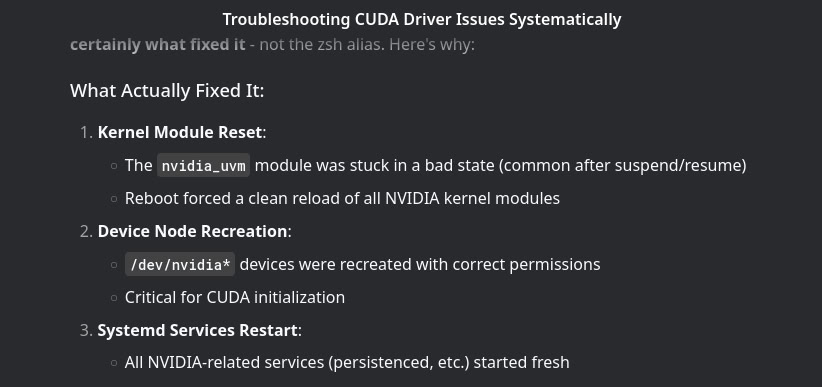Select the "Kernel Module Reset" list heading
This screenshot has height=387, width=822.
point(180,132)
